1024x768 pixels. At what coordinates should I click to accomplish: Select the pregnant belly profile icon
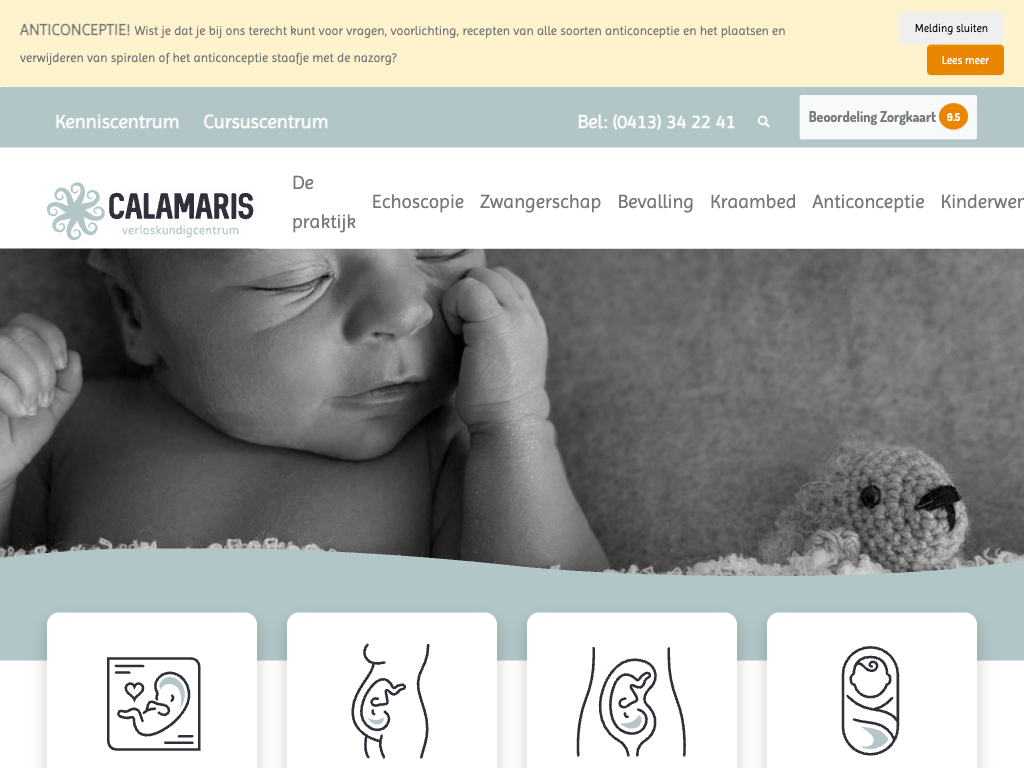tap(391, 701)
